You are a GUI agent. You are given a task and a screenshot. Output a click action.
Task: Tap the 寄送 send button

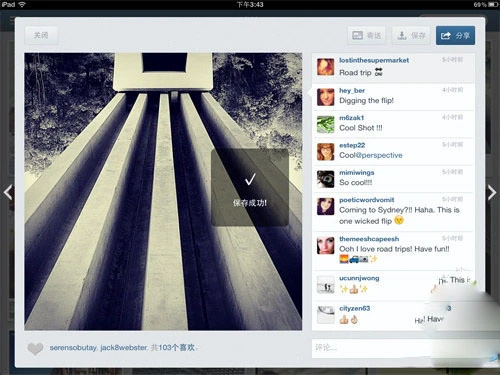tap(367, 35)
